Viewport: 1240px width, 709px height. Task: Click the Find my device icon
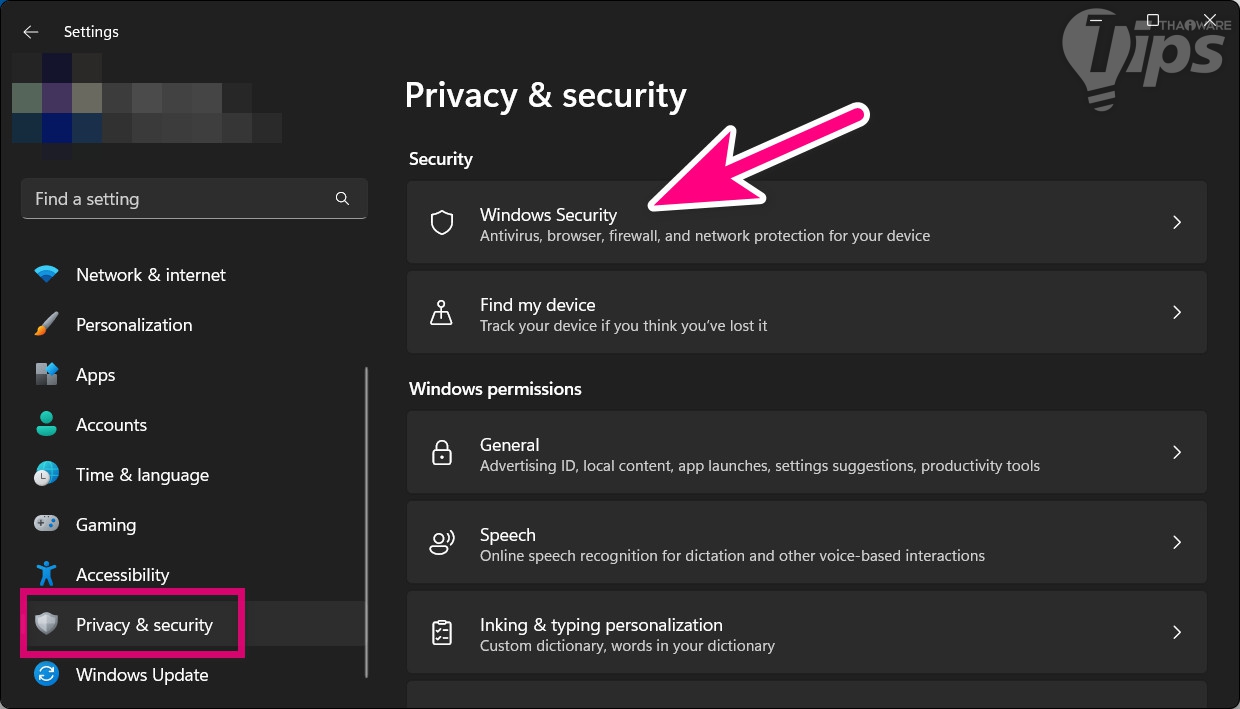[442, 312]
